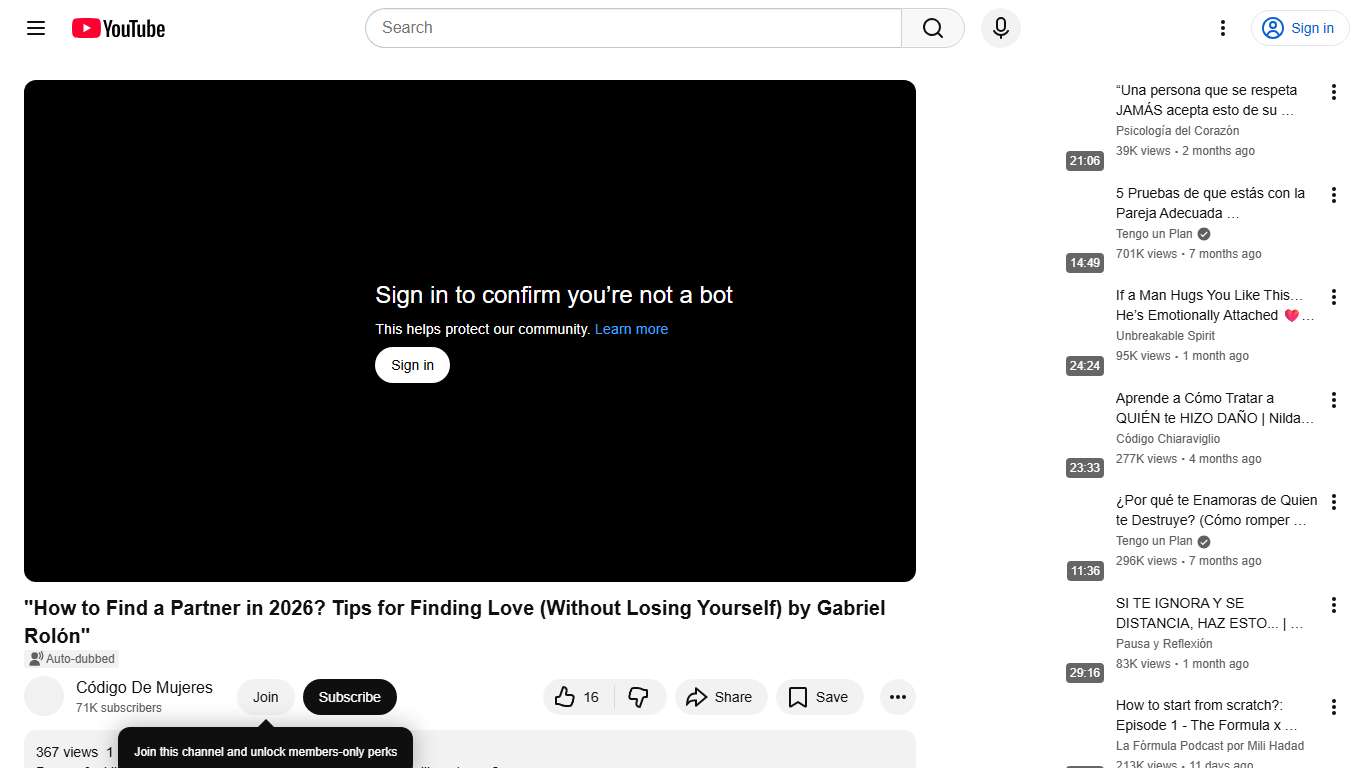Viewport: 1366px width, 768px height.
Task: Dislike the video with thumbs down
Action: tap(640, 697)
